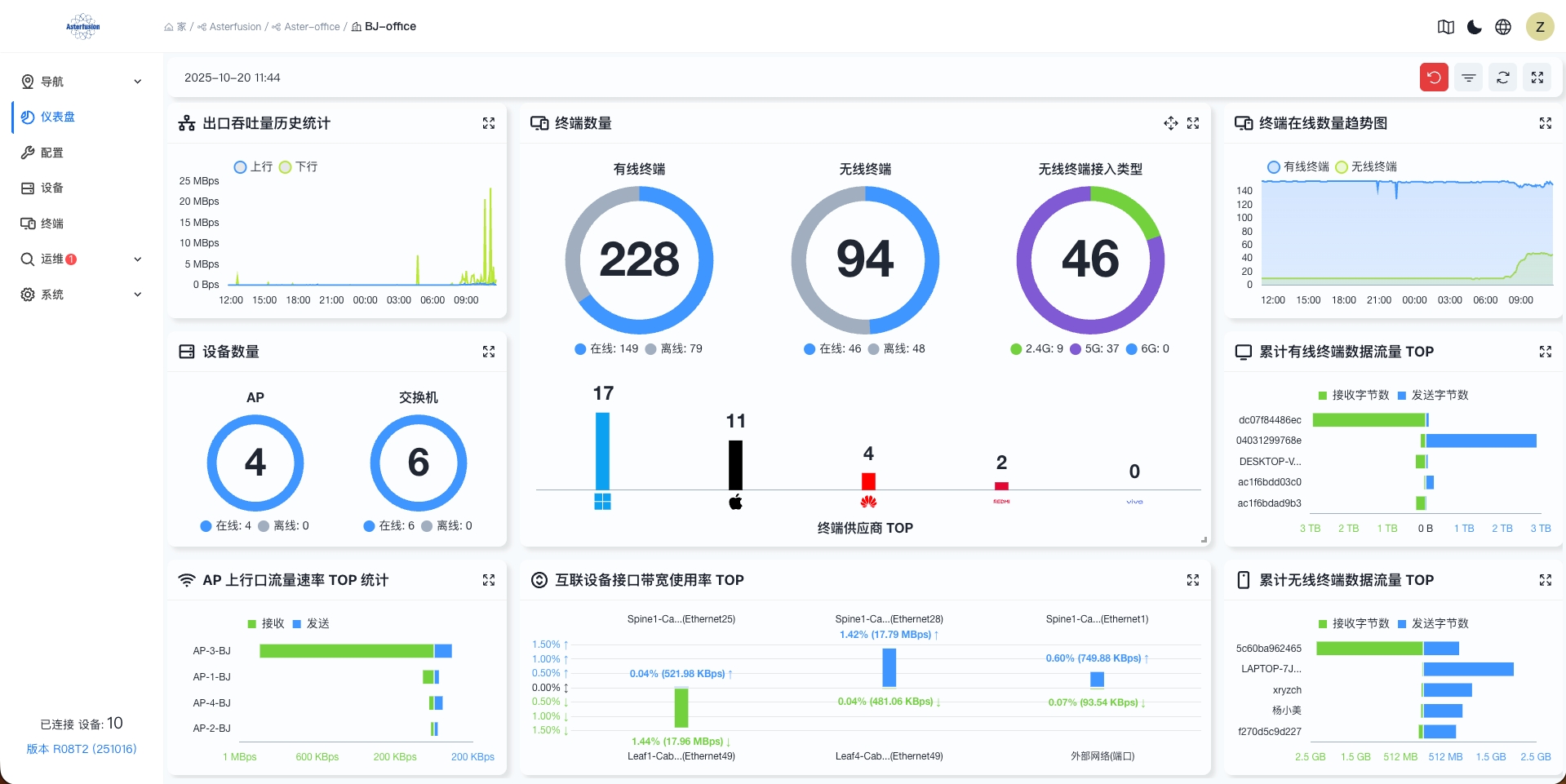Click the user avatar Z
This screenshot has width=1566, height=784.
click(x=1539, y=27)
